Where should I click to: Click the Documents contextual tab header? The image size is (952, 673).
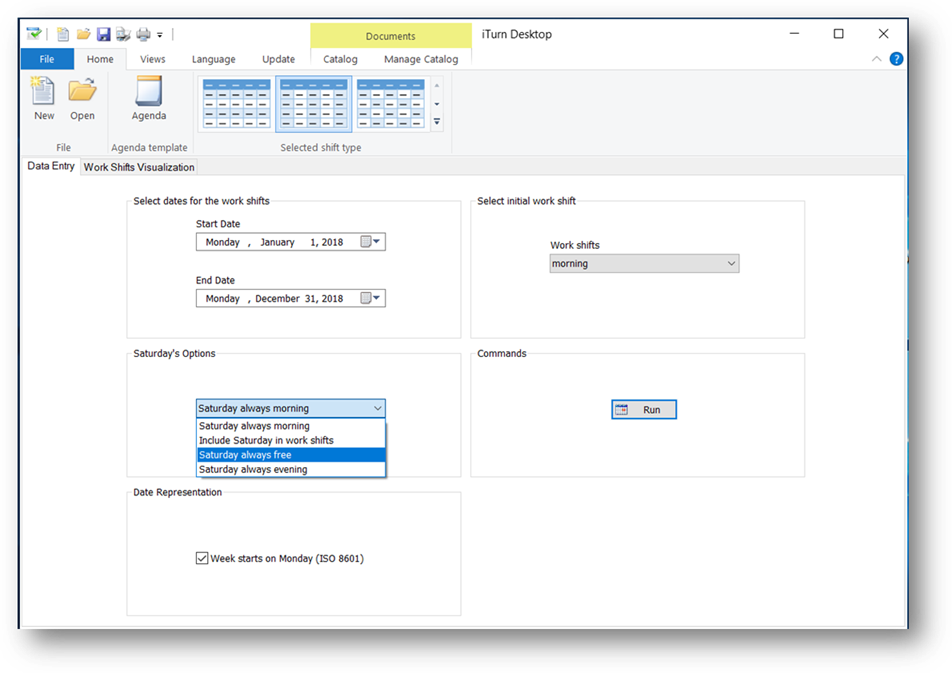(390, 36)
